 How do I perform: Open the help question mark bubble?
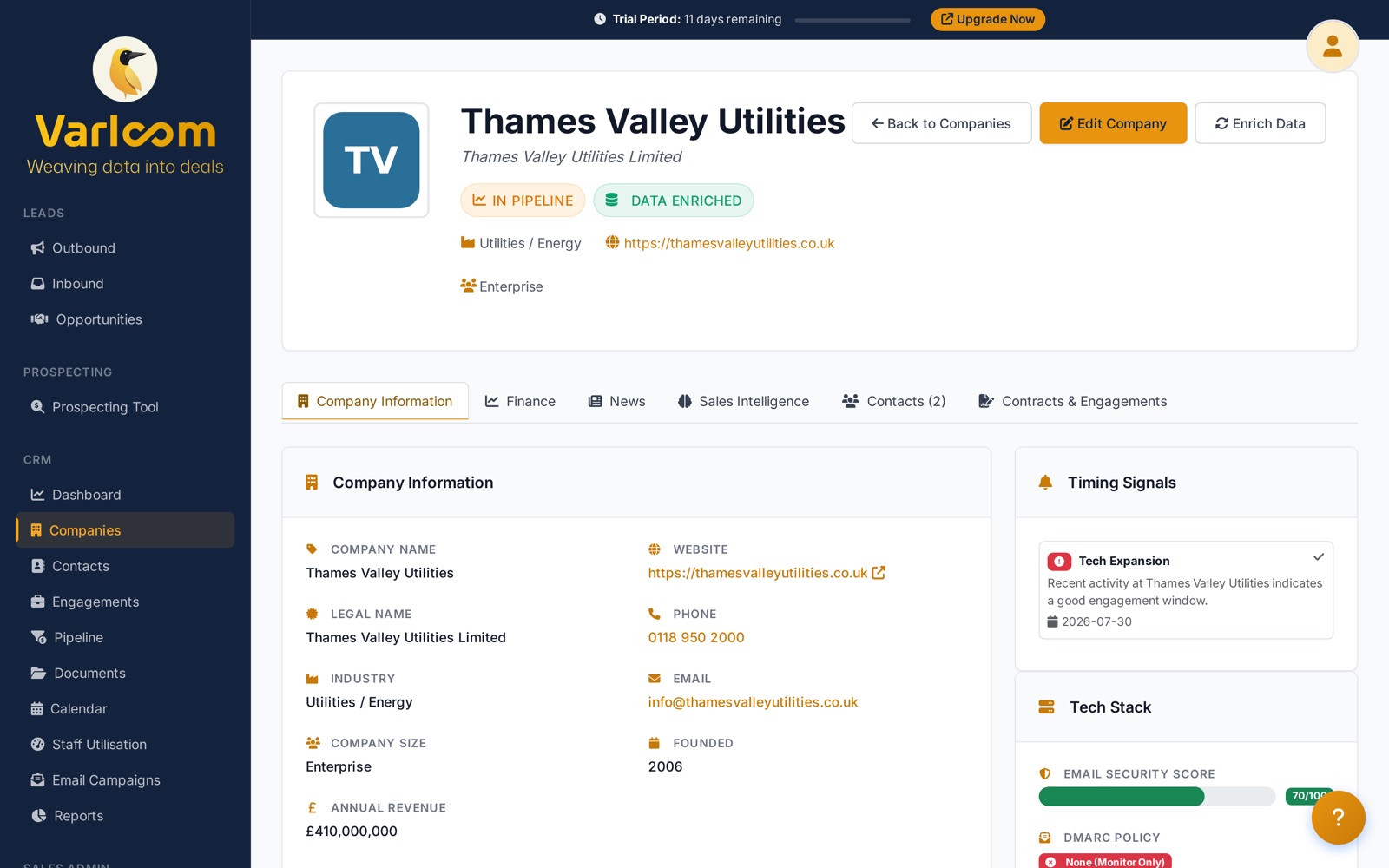point(1338,817)
